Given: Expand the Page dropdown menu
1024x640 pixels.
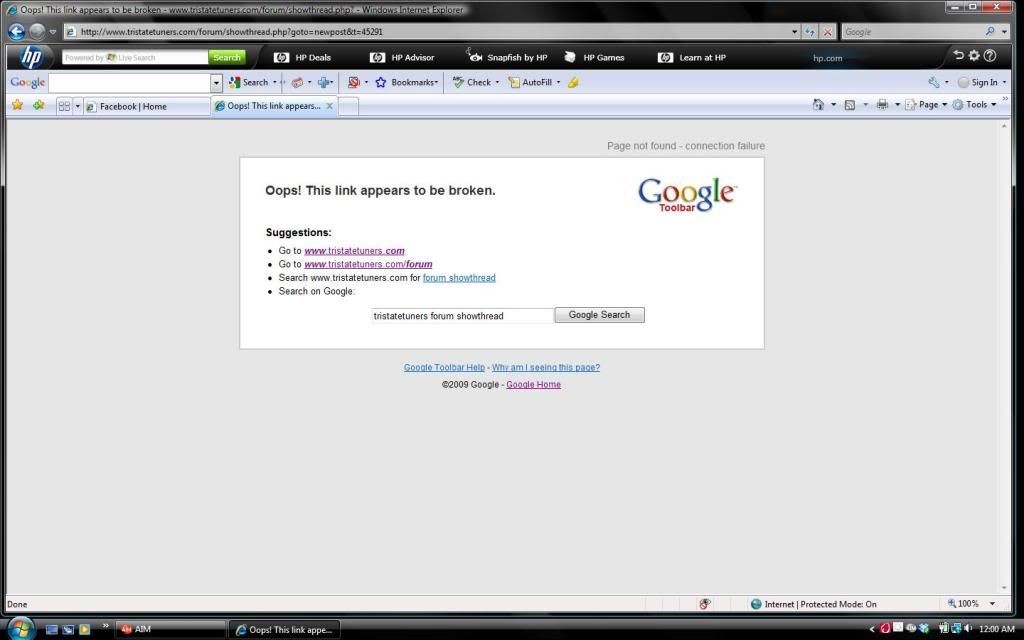Looking at the screenshot, I should tap(927, 105).
